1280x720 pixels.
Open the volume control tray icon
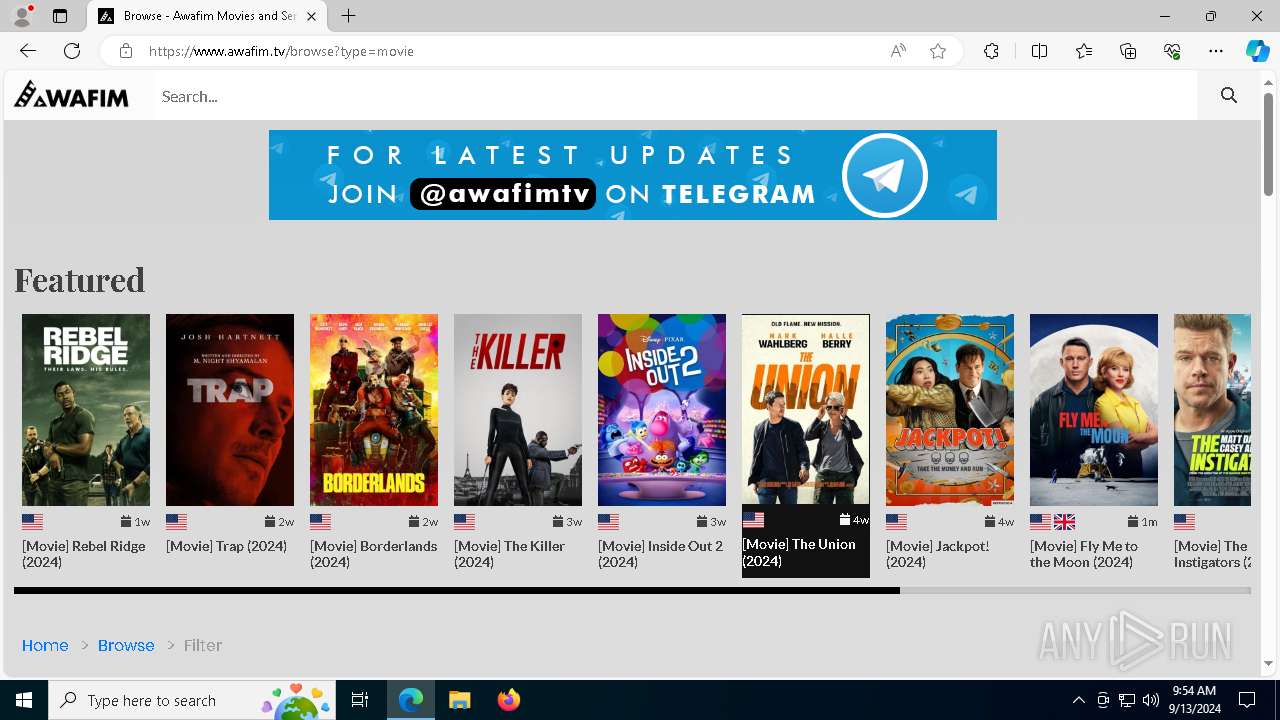pyautogui.click(x=1151, y=700)
